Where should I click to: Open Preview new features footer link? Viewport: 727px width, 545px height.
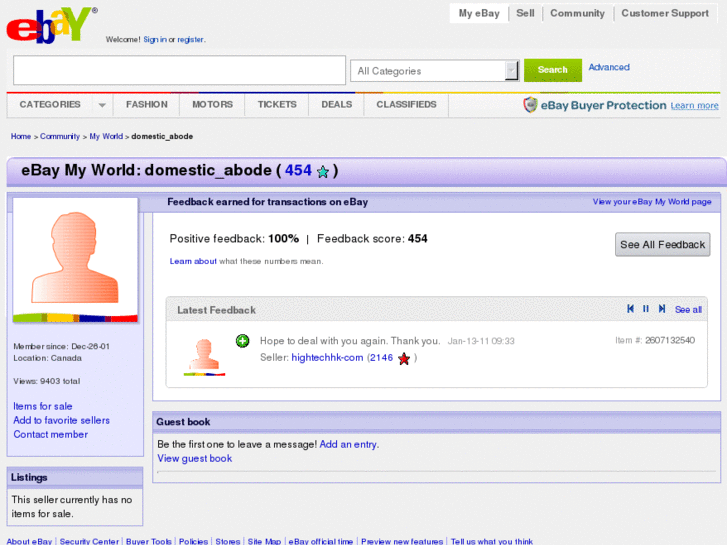pyautogui.click(x=402, y=541)
